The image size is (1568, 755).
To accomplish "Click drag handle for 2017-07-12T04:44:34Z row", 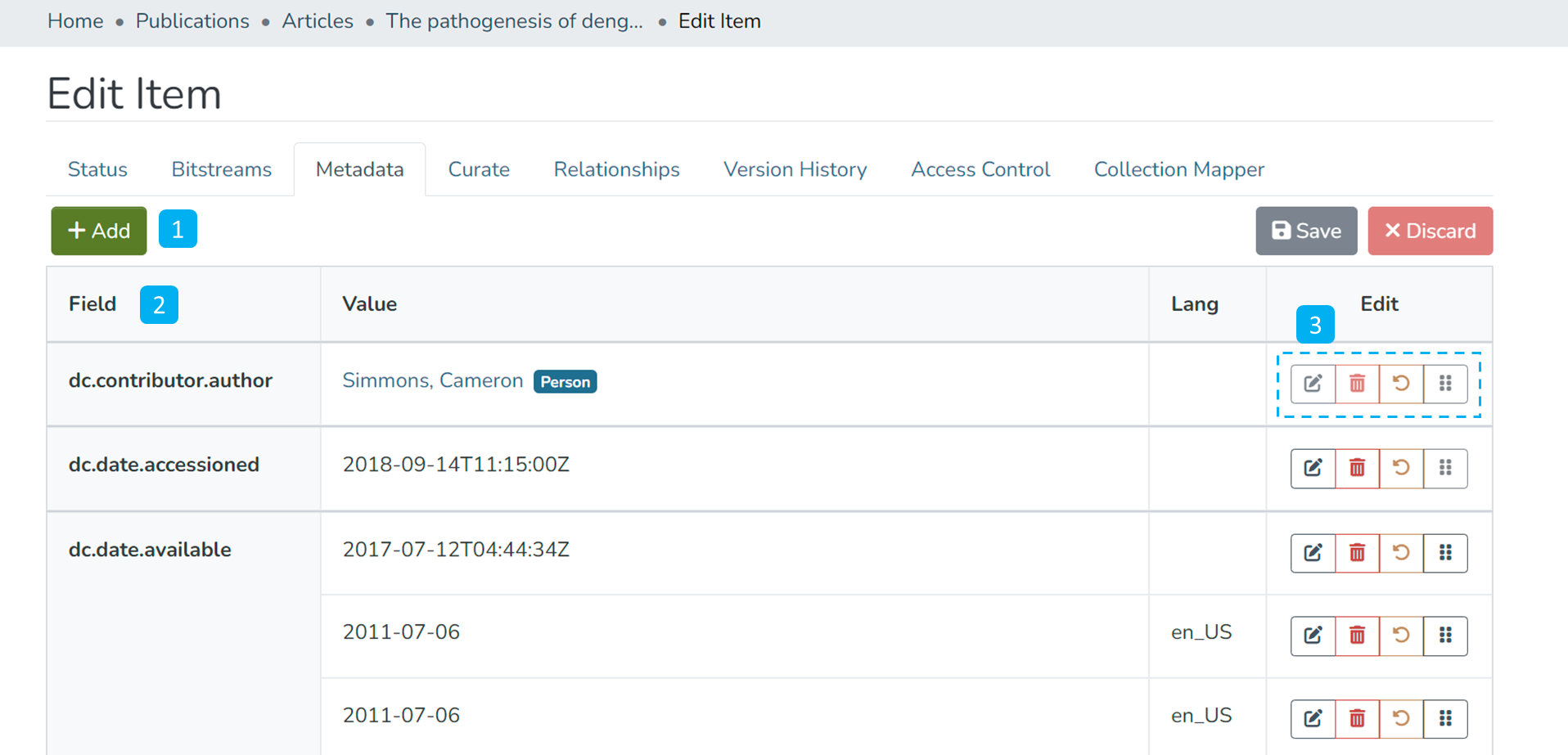I will pyautogui.click(x=1445, y=553).
